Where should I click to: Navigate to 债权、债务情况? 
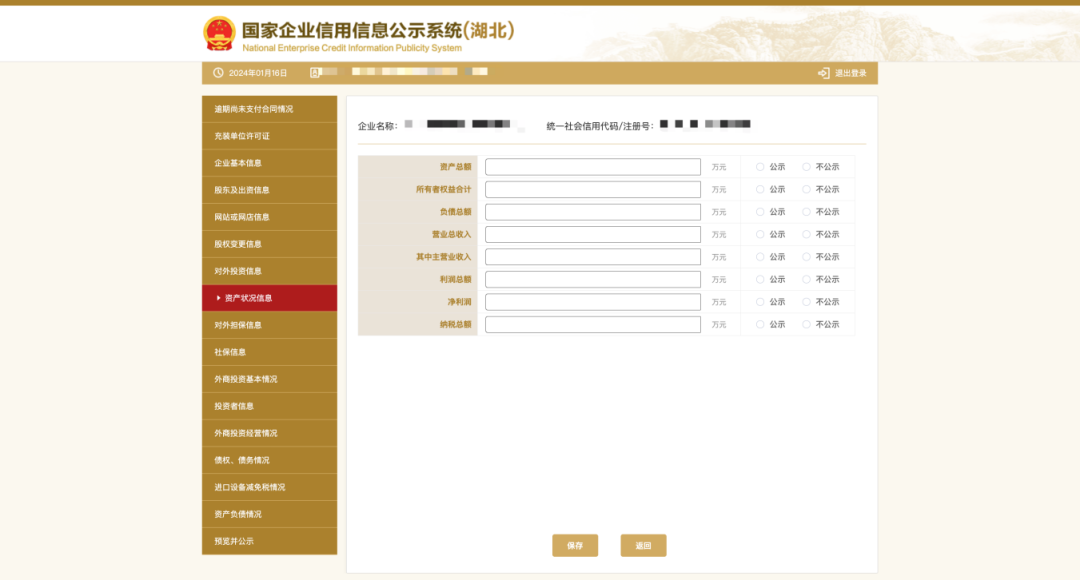(269, 460)
